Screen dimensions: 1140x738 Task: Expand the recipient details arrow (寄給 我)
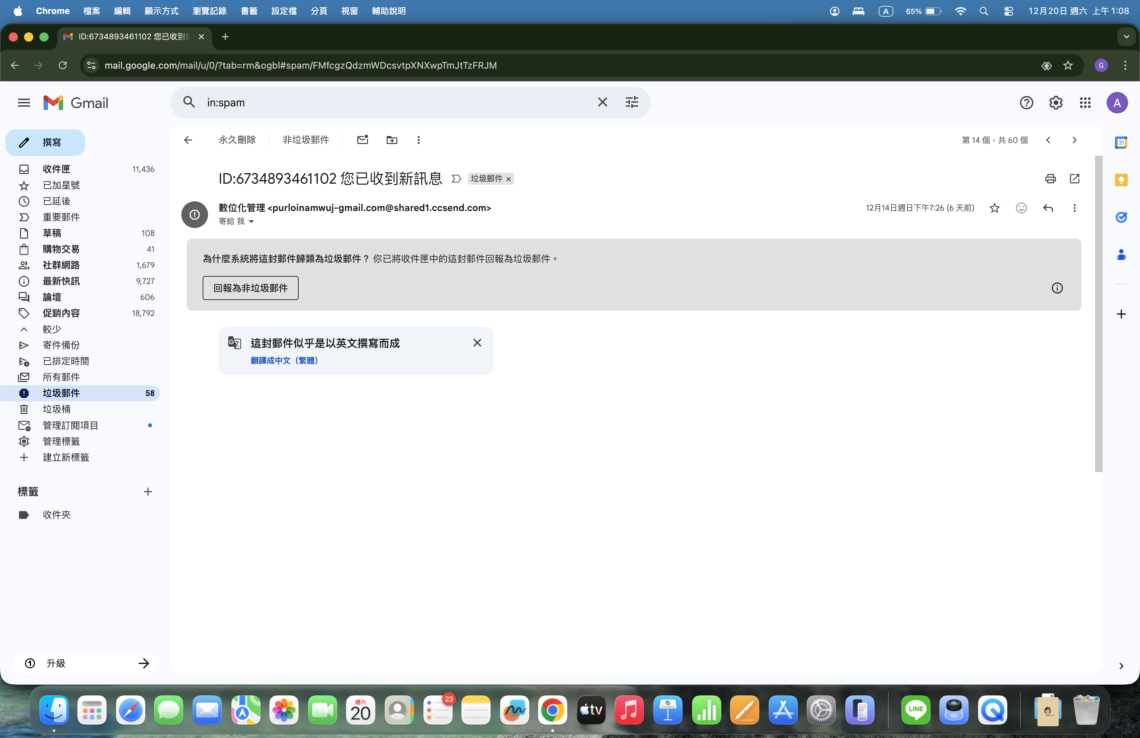coord(252,222)
